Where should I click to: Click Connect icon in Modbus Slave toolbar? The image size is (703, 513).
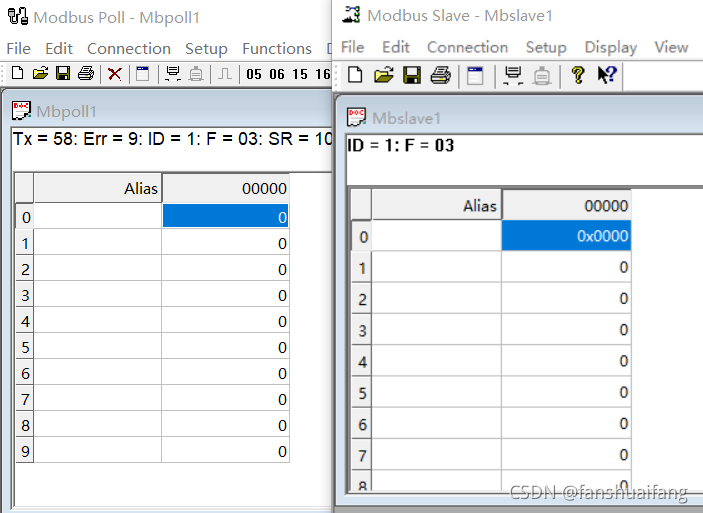pos(513,75)
